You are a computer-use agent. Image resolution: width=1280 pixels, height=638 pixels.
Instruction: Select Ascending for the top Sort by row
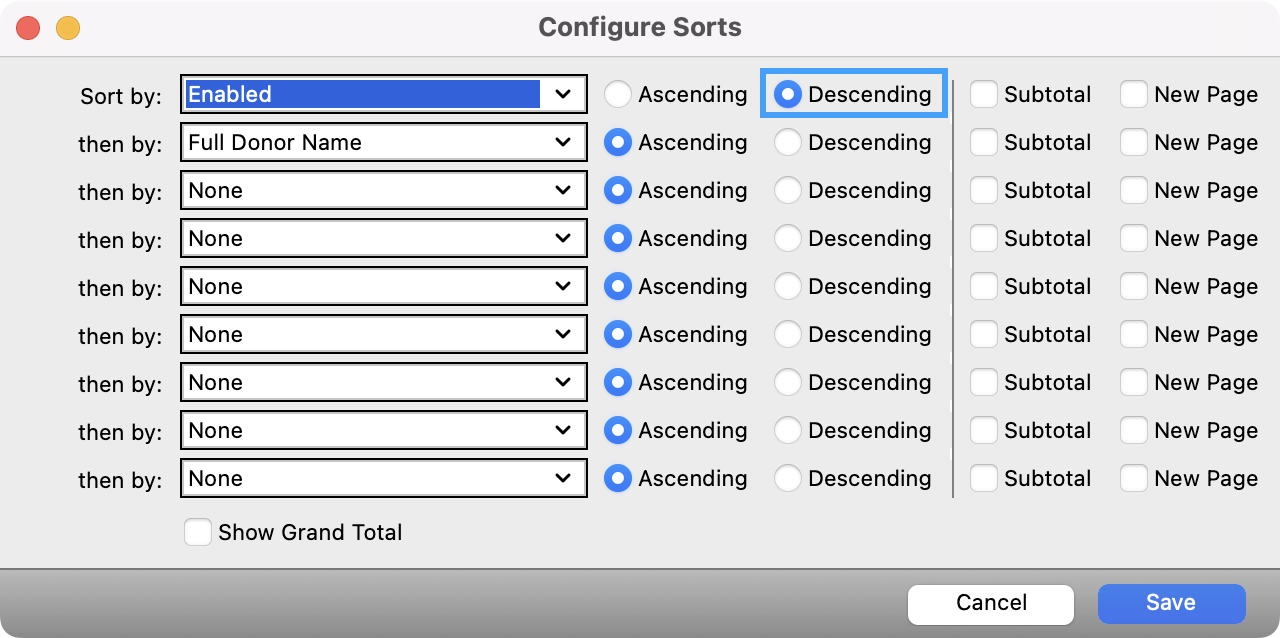click(618, 94)
